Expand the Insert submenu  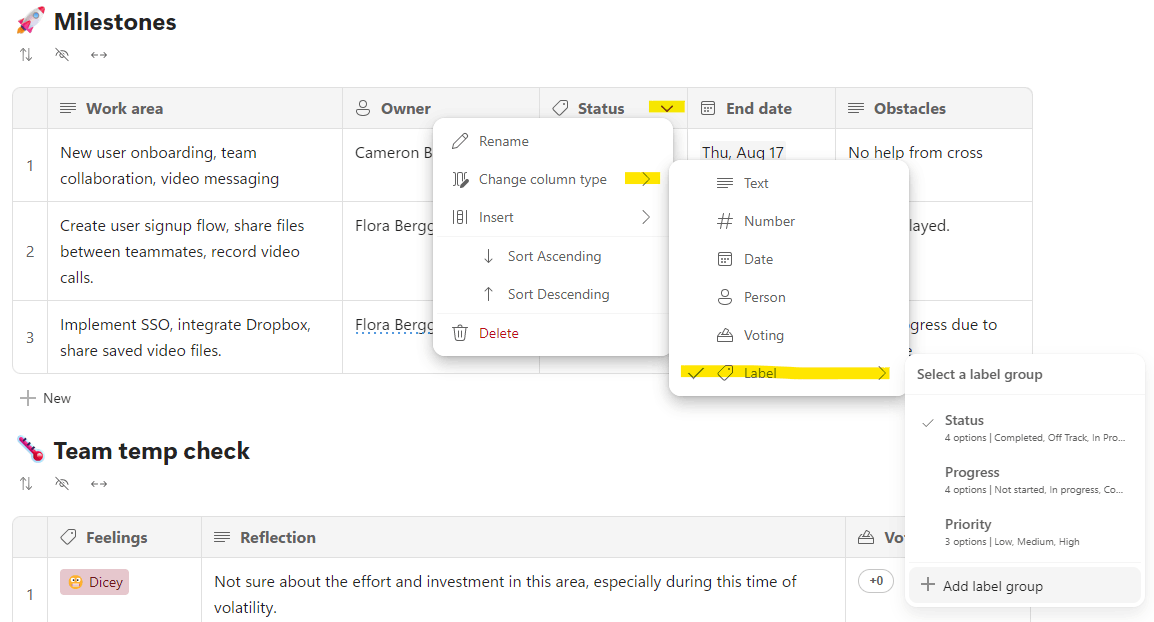pos(552,217)
